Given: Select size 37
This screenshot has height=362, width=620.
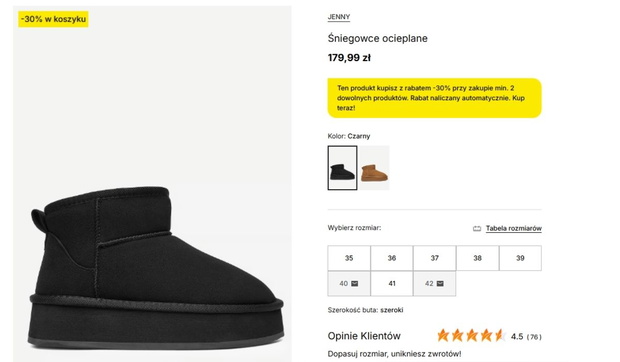Looking at the screenshot, I should (435, 258).
